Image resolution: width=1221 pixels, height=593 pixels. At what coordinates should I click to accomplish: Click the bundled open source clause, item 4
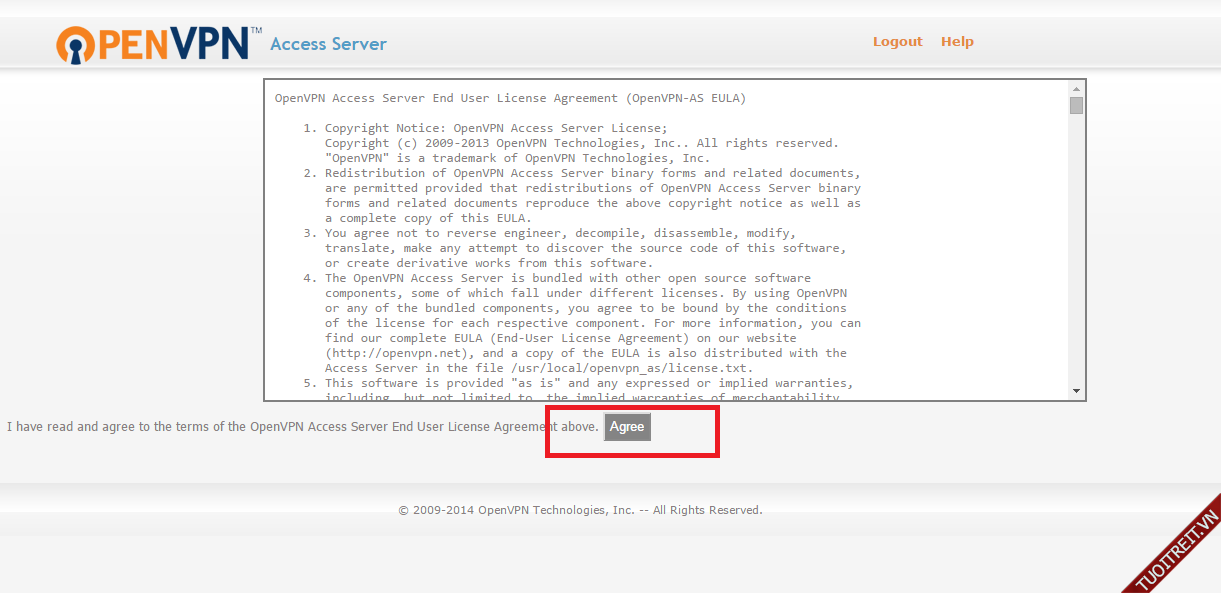tap(567, 278)
